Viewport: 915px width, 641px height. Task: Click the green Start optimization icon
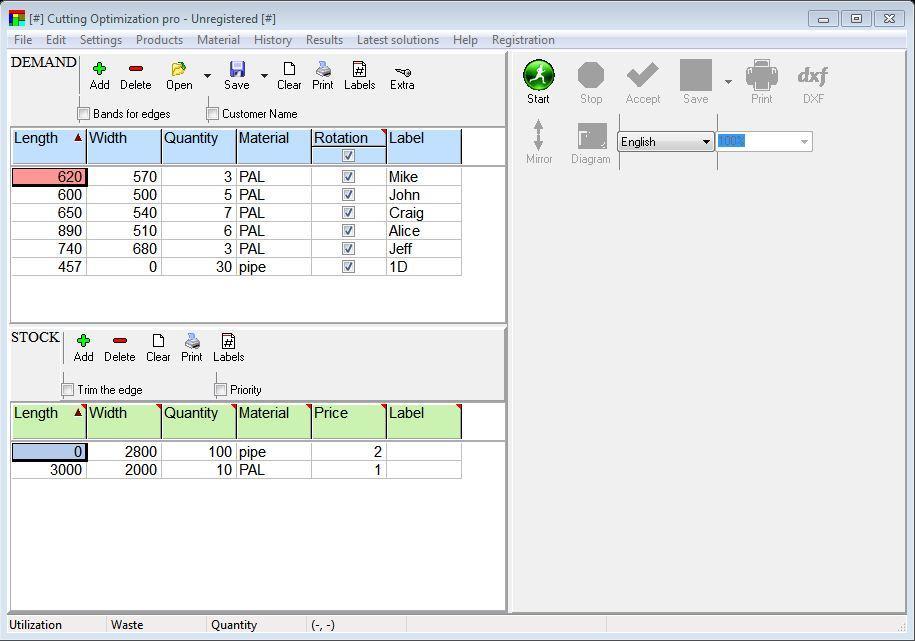click(538, 76)
